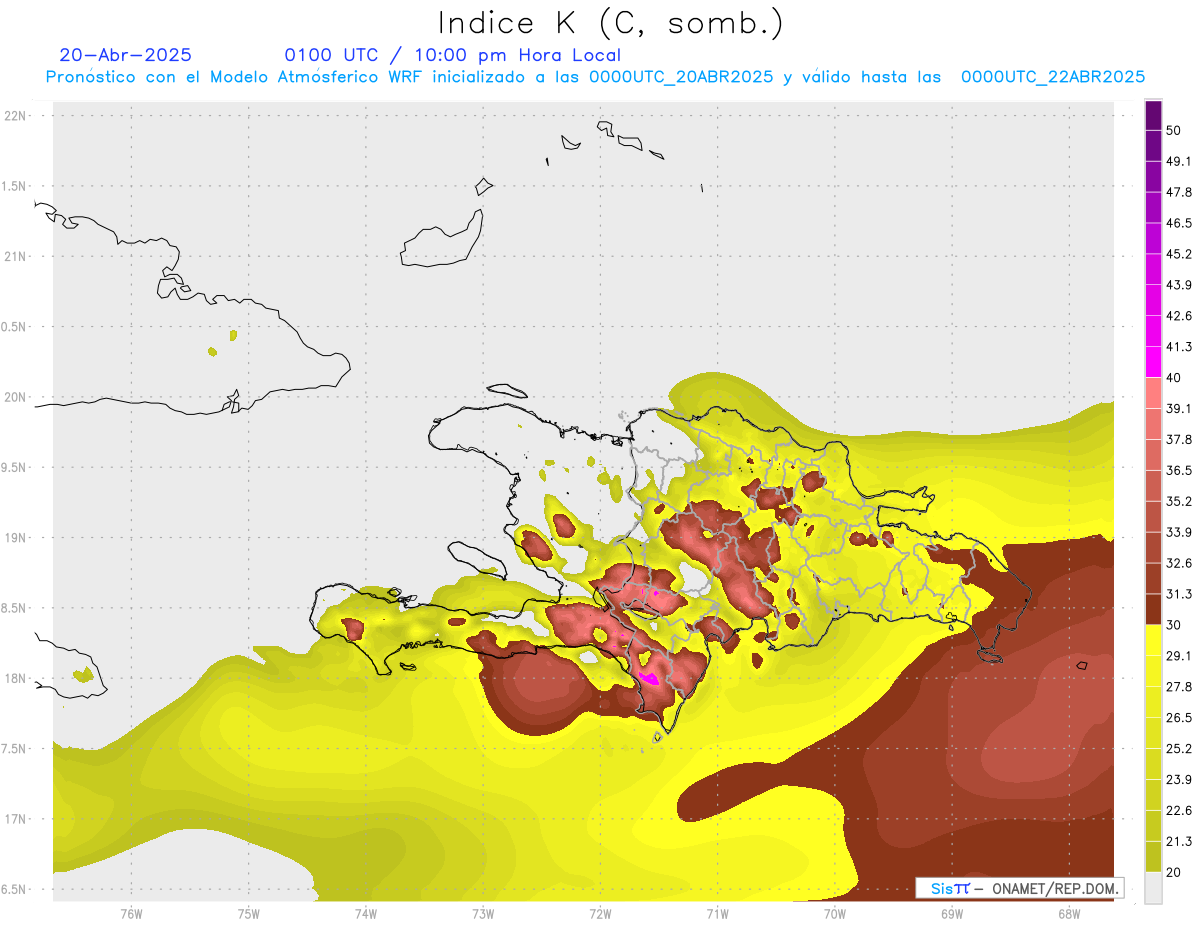Click the legend value '30'

[1174, 625]
